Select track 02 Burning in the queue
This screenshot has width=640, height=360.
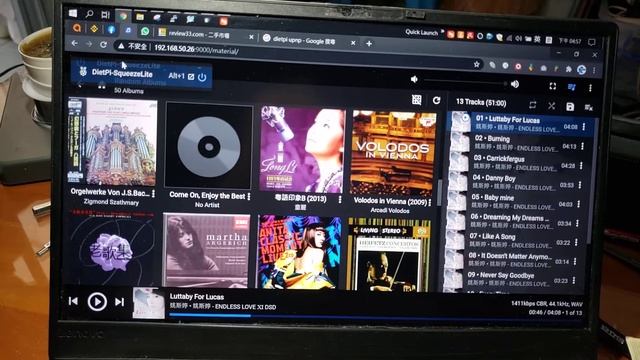coord(518,143)
